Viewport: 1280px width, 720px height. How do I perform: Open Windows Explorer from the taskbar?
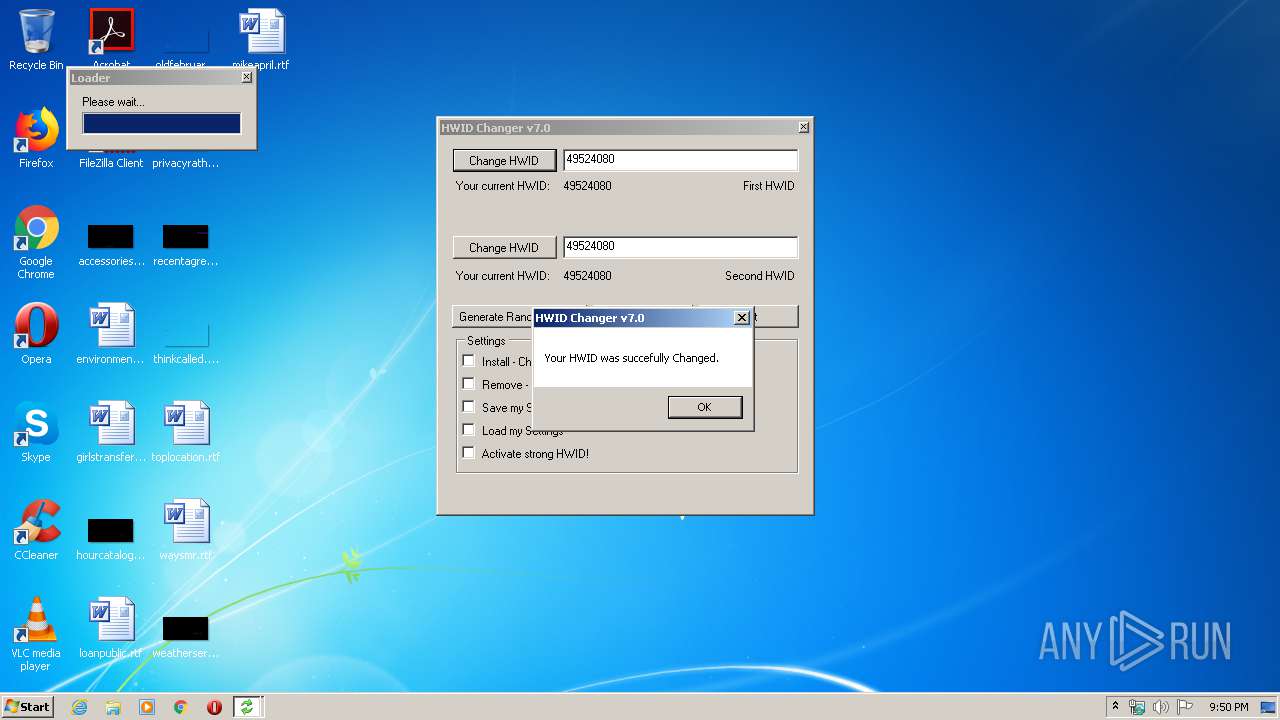pyautogui.click(x=113, y=707)
